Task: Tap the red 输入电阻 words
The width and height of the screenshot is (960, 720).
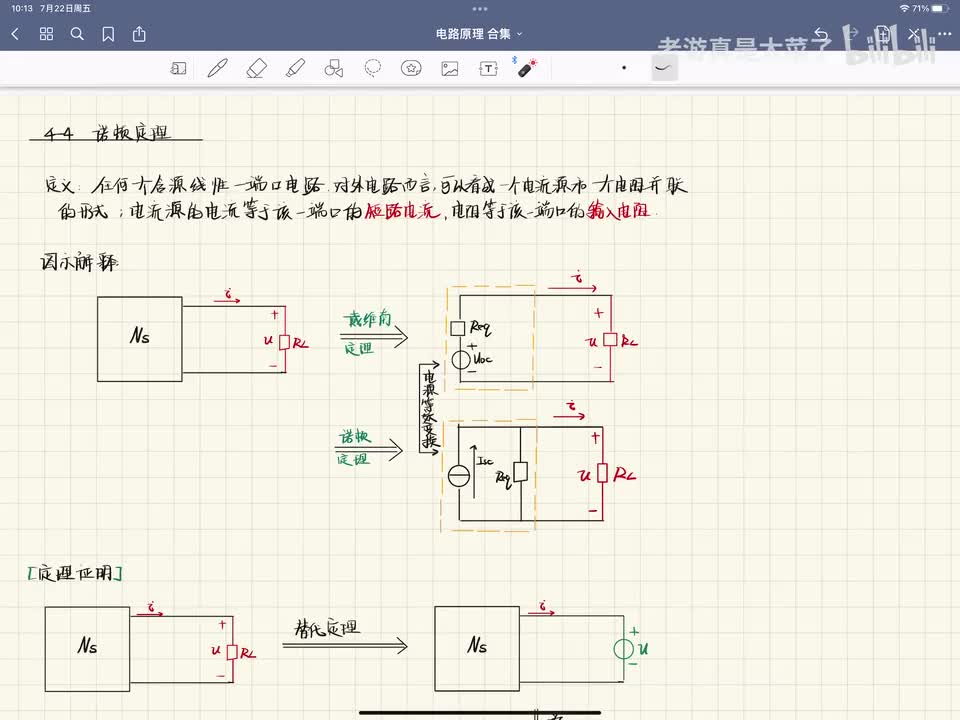Action: (618, 211)
